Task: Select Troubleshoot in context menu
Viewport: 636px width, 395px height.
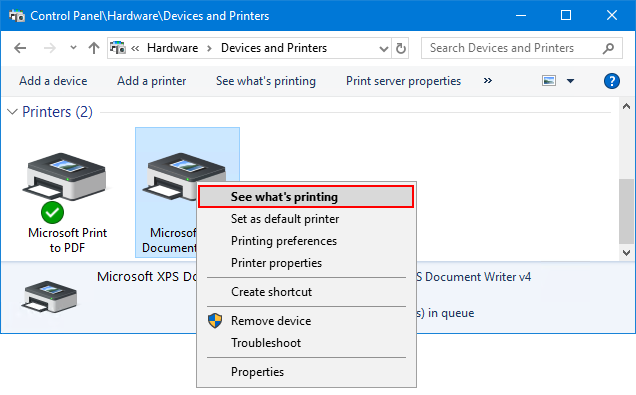Action: pyautogui.click(x=306, y=343)
